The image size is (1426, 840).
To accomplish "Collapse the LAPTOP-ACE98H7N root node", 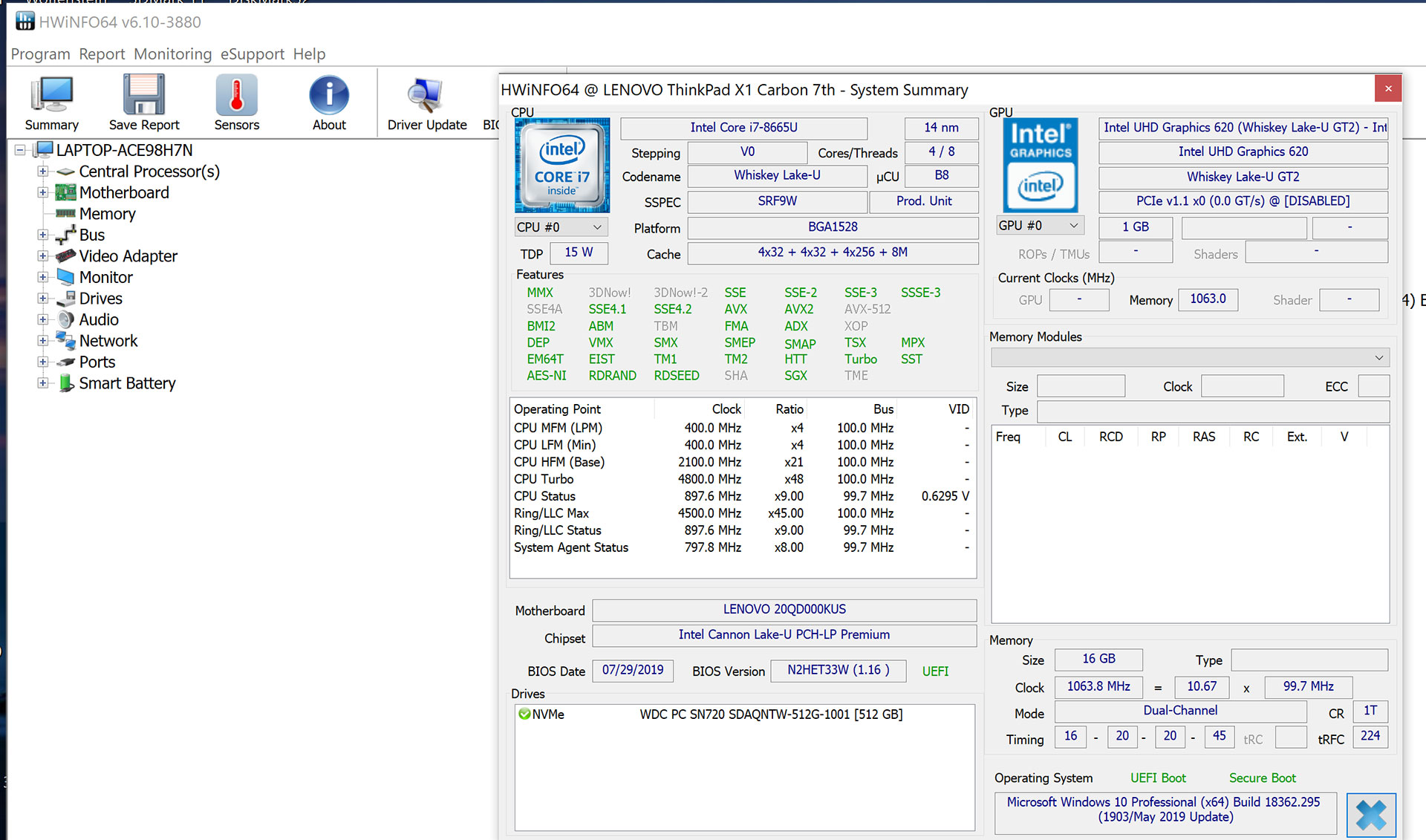I will (x=20, y=150).
